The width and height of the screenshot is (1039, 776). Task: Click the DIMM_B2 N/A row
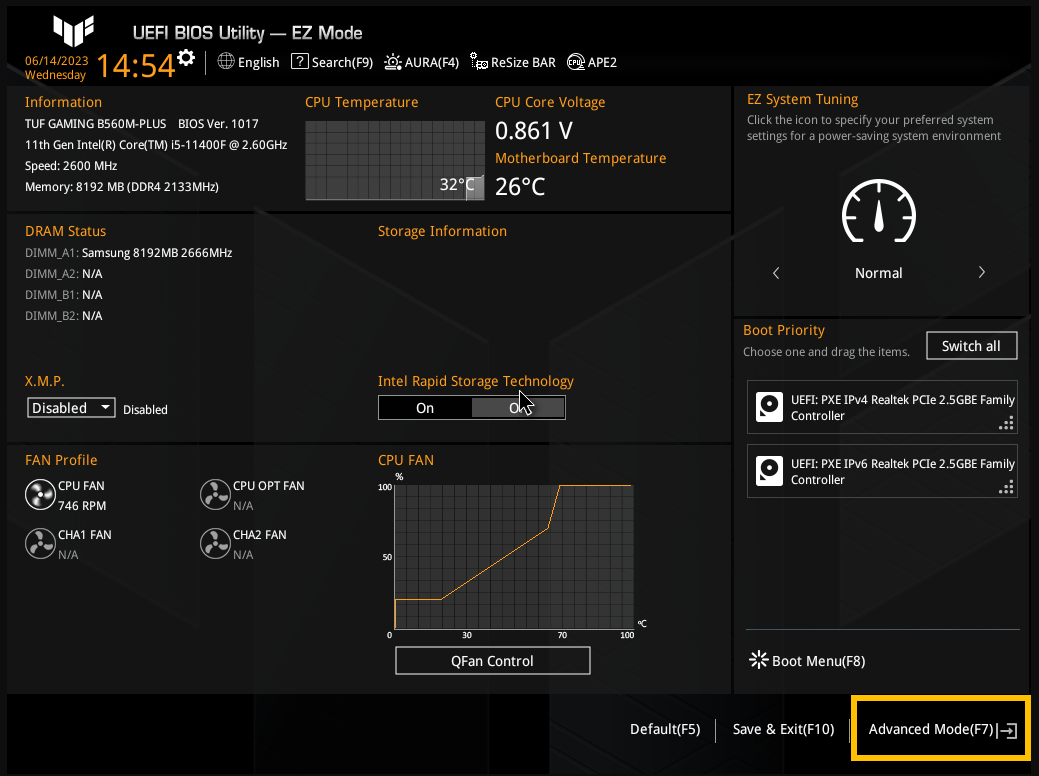pyautogui.click(x=64, y=316)
